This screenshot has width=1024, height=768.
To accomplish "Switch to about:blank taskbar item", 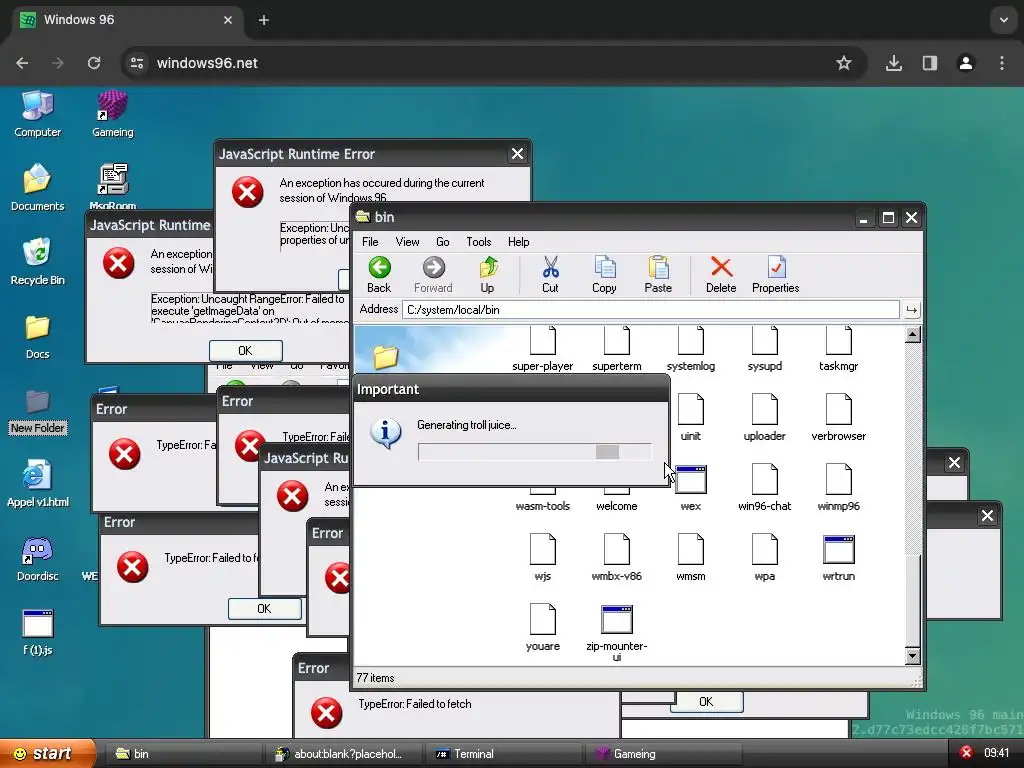I will 343,754.
